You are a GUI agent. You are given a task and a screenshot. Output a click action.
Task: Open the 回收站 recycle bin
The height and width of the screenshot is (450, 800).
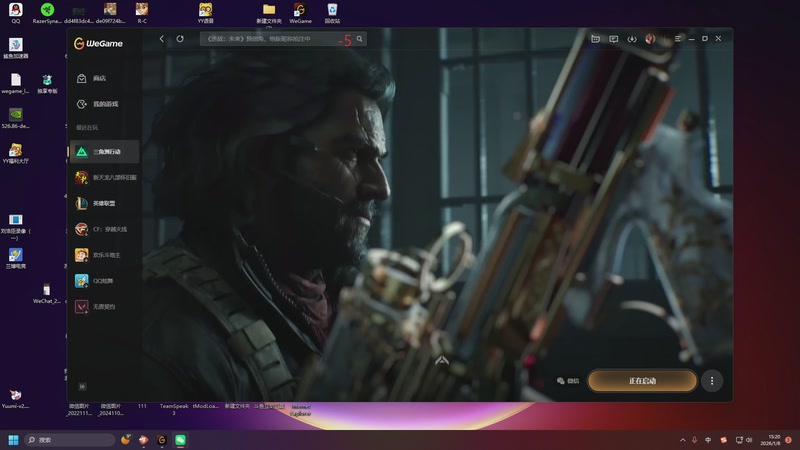click(x=332, y=13)
